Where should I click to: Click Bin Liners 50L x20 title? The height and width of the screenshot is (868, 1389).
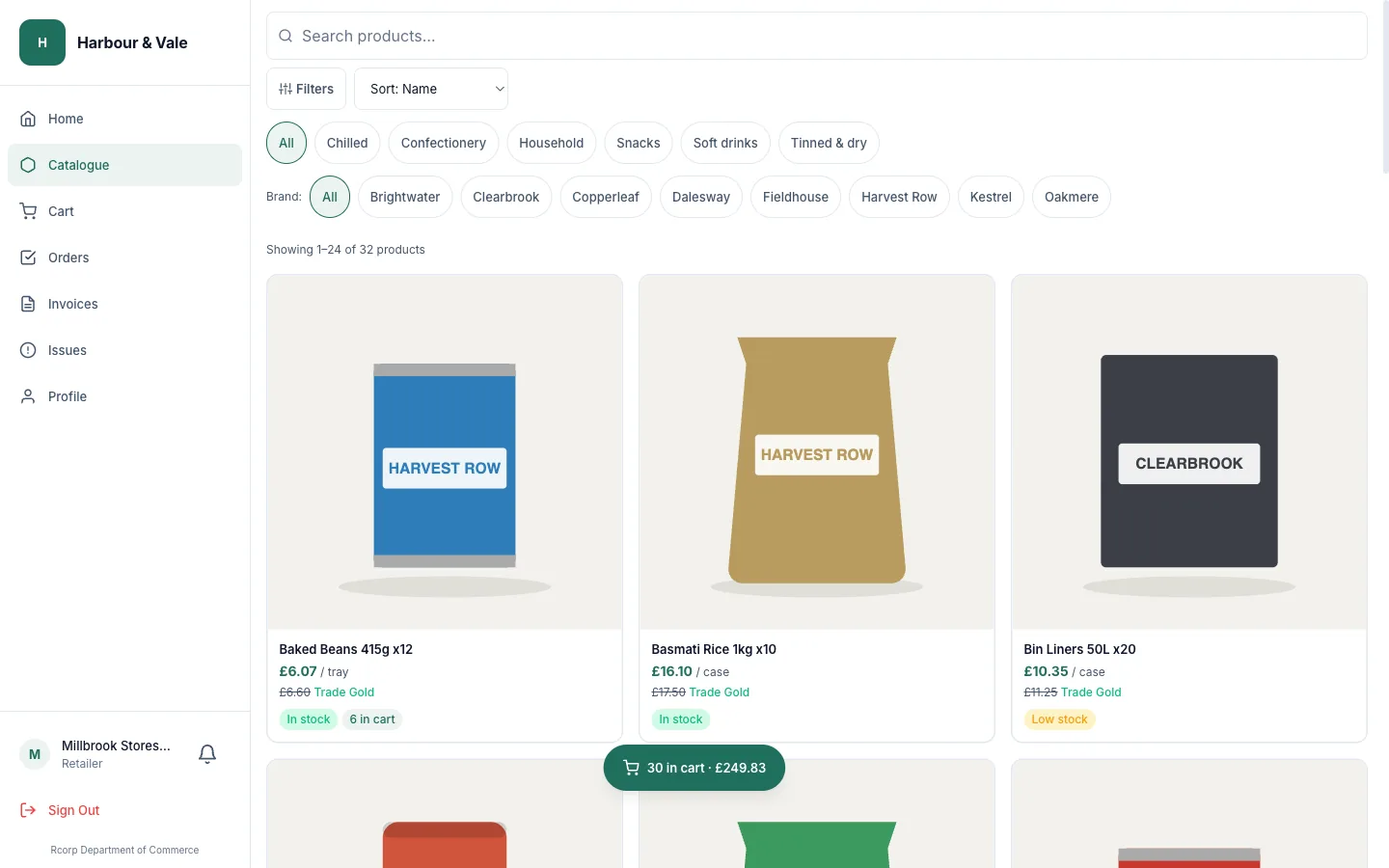coord(1079,649)
